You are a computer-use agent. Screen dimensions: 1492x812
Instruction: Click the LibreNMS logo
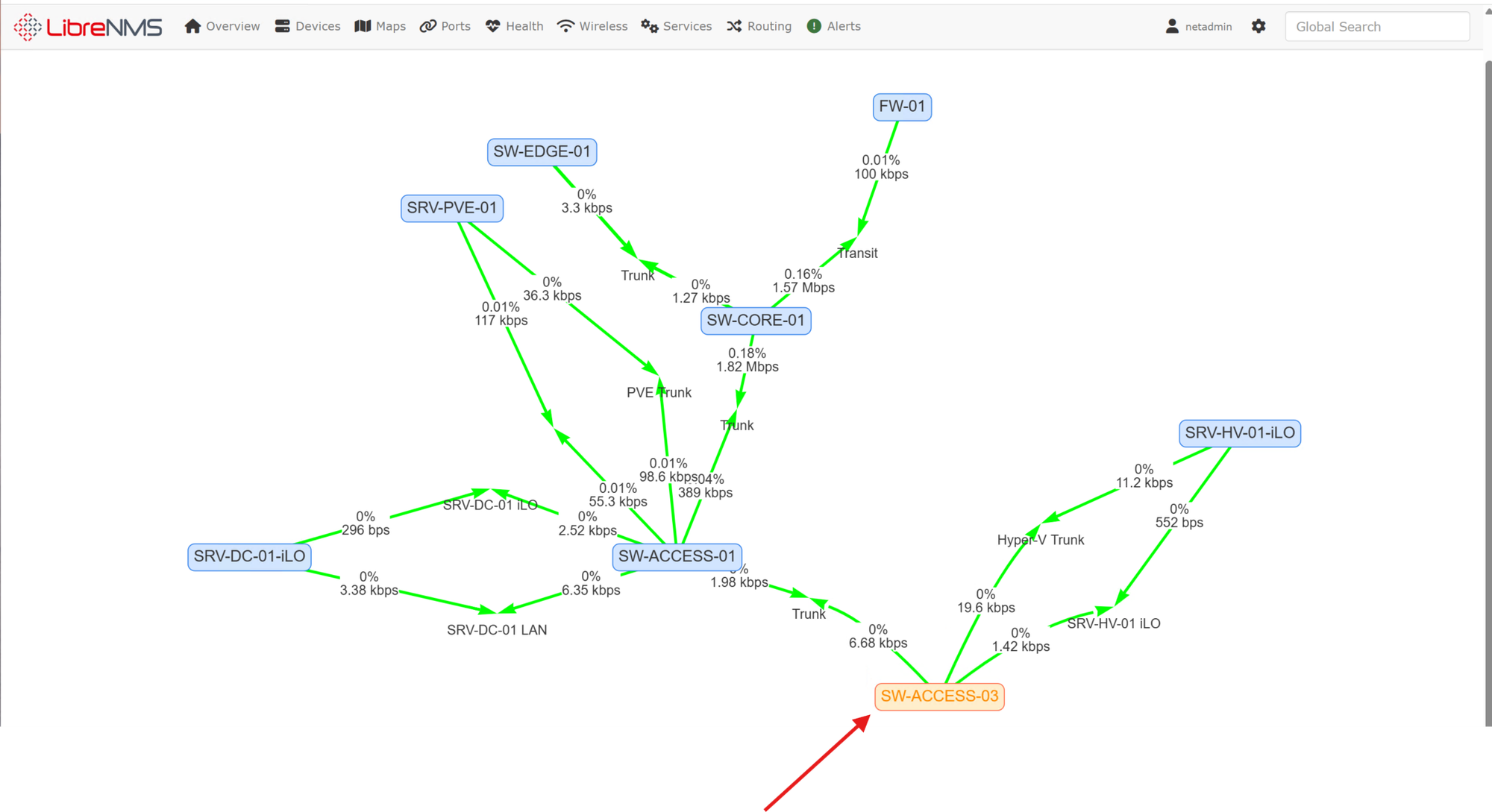(x=88, y=27)
